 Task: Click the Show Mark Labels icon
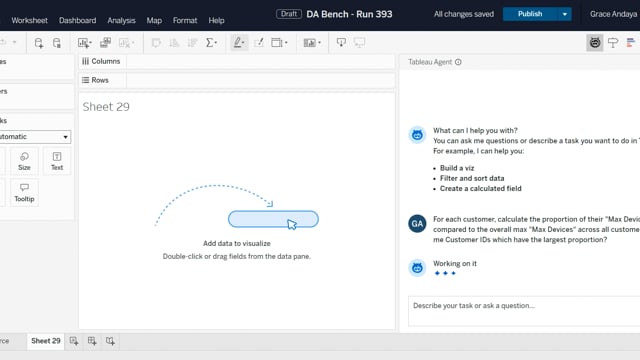(259, 42)
